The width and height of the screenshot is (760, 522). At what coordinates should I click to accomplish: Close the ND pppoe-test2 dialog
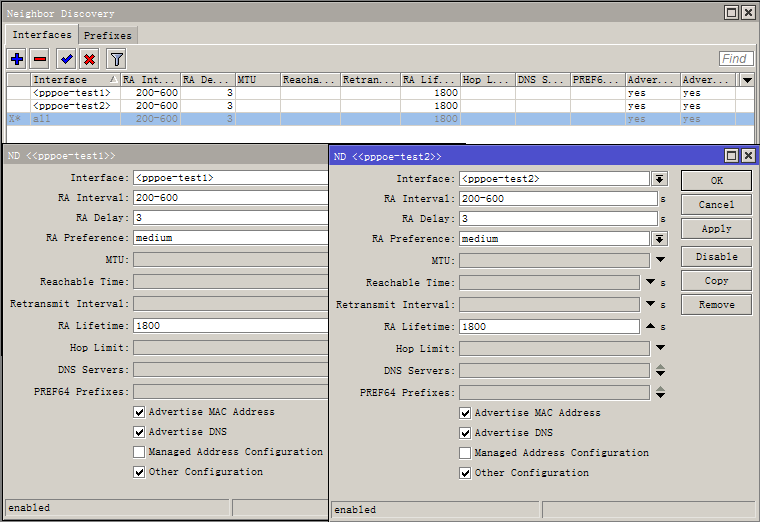click(x=748, y=156)
